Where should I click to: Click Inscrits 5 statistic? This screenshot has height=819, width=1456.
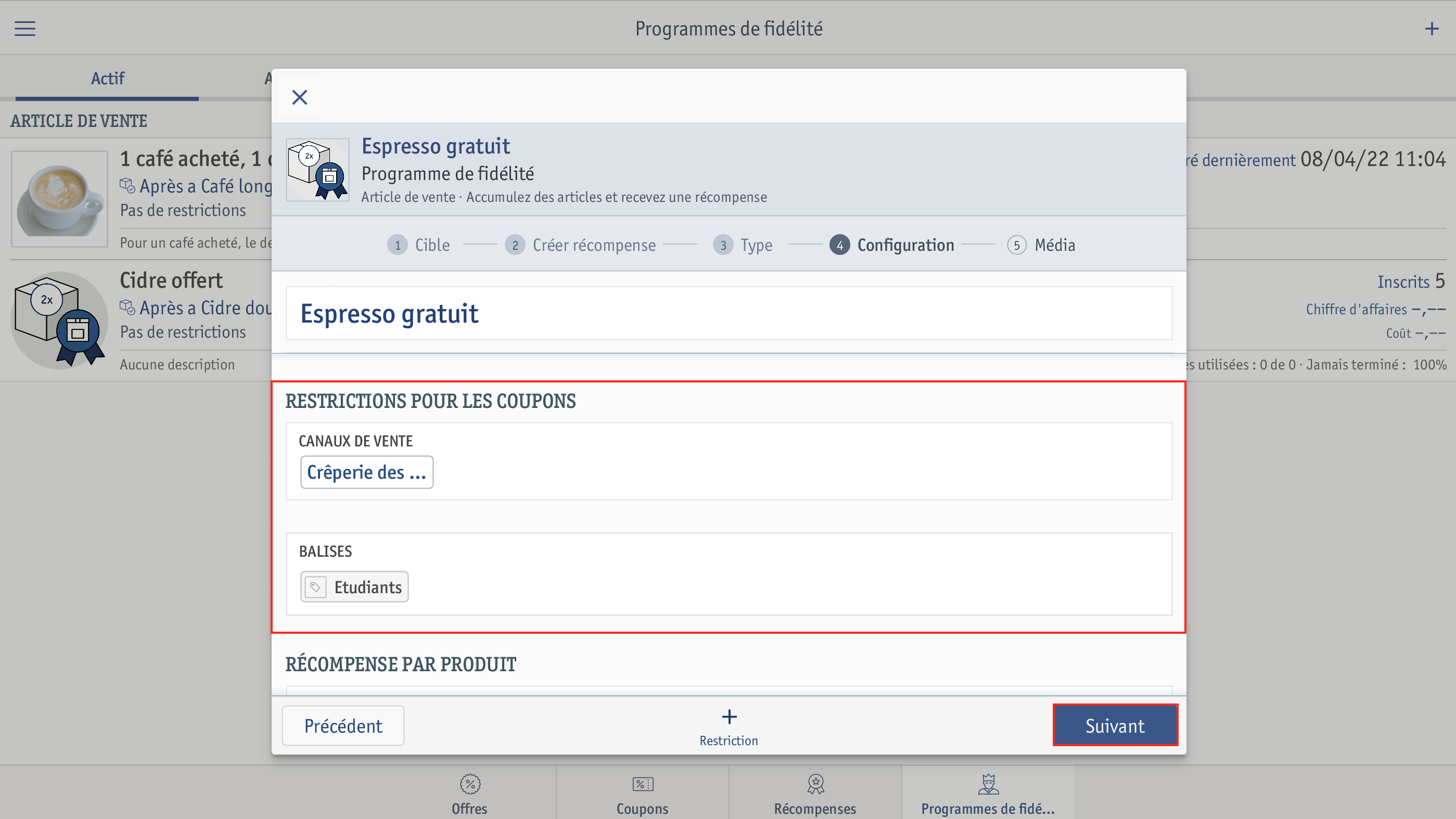[1411, 281]
